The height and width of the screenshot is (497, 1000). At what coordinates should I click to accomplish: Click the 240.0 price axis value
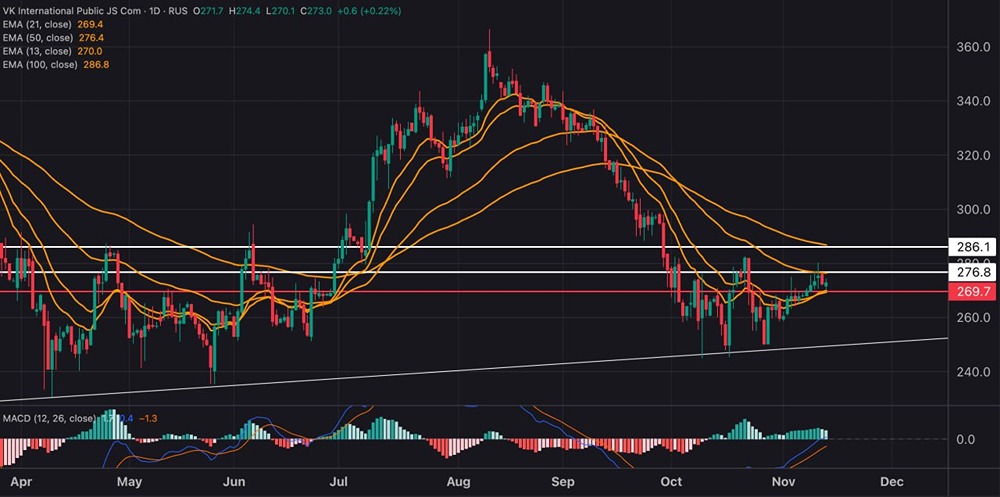[x=973, y=372]
